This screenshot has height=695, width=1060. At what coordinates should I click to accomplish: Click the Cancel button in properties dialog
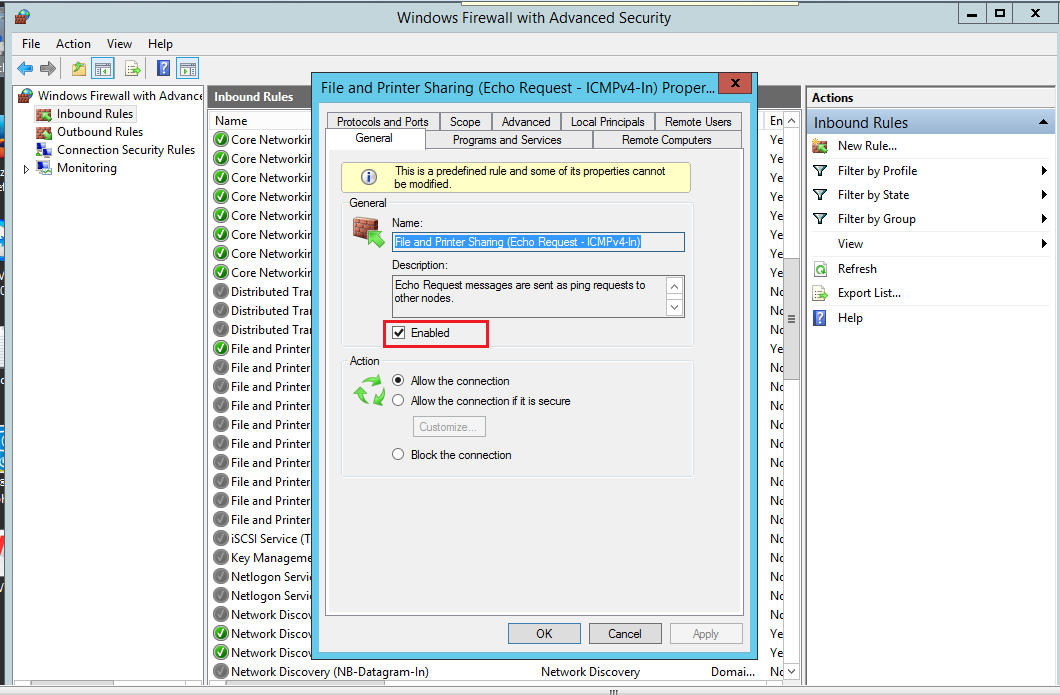625,633
